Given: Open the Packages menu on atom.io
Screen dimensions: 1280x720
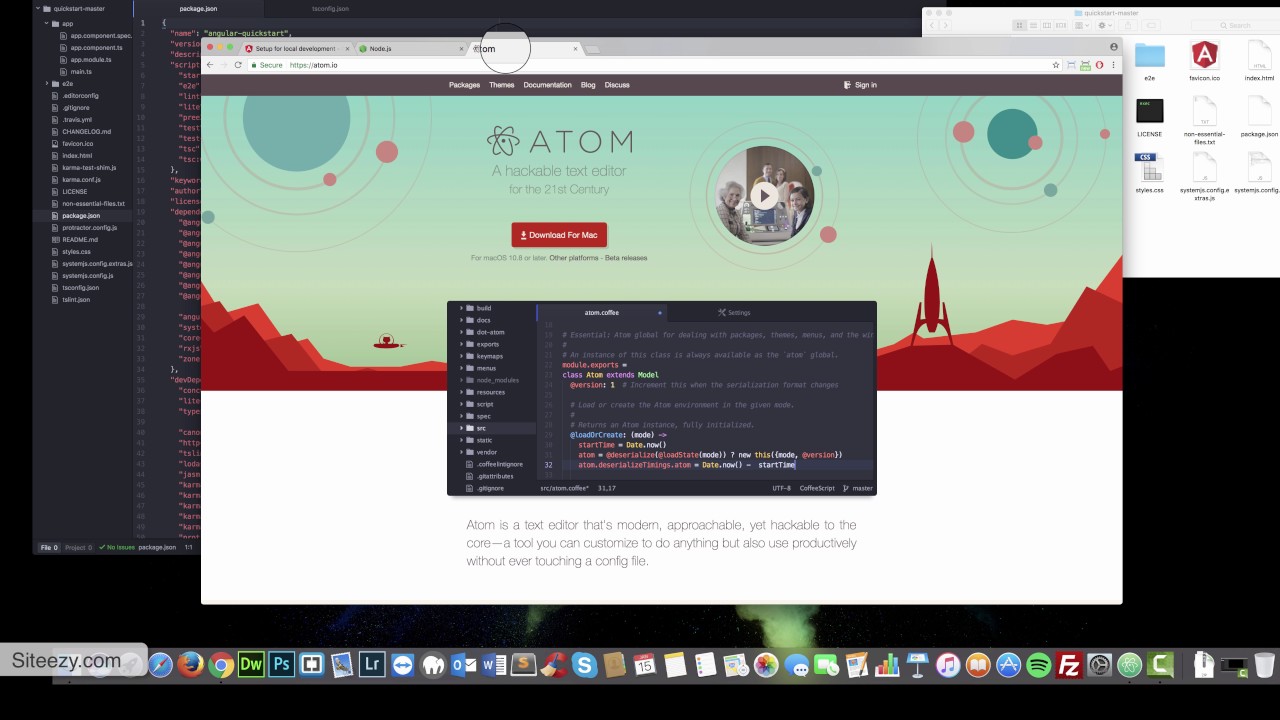Looking at the screenshot, I should 464,85.
